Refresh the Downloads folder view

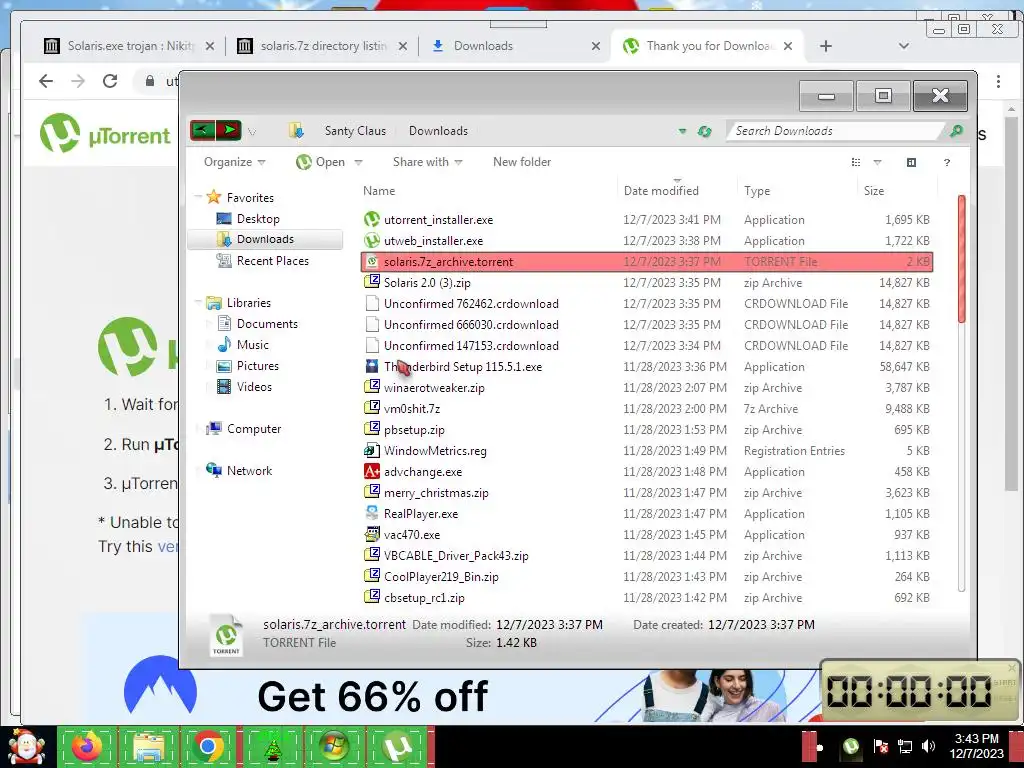click(x=704, y=131)
